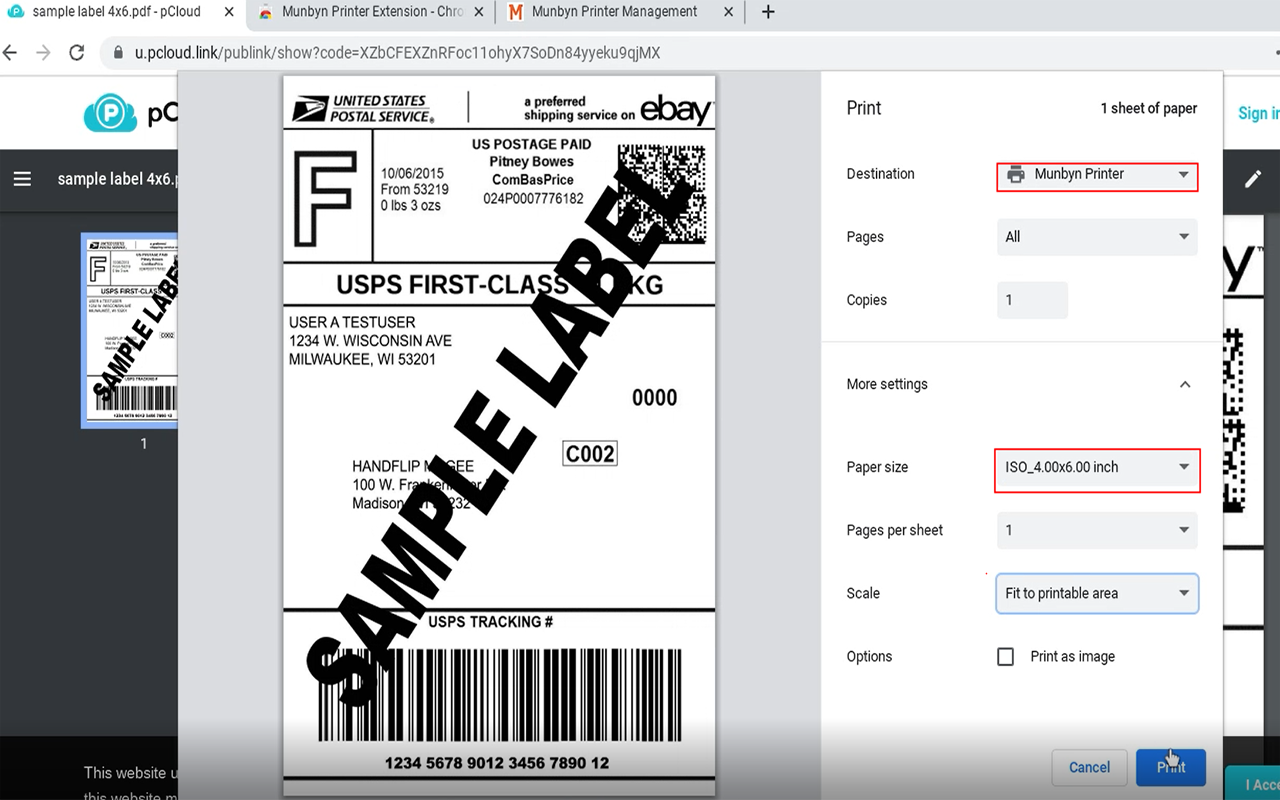This screenshot has height=800, width=1280.
Task: Click the URL in the address bar
Action: pyautogui.click(x=397, y=52)
